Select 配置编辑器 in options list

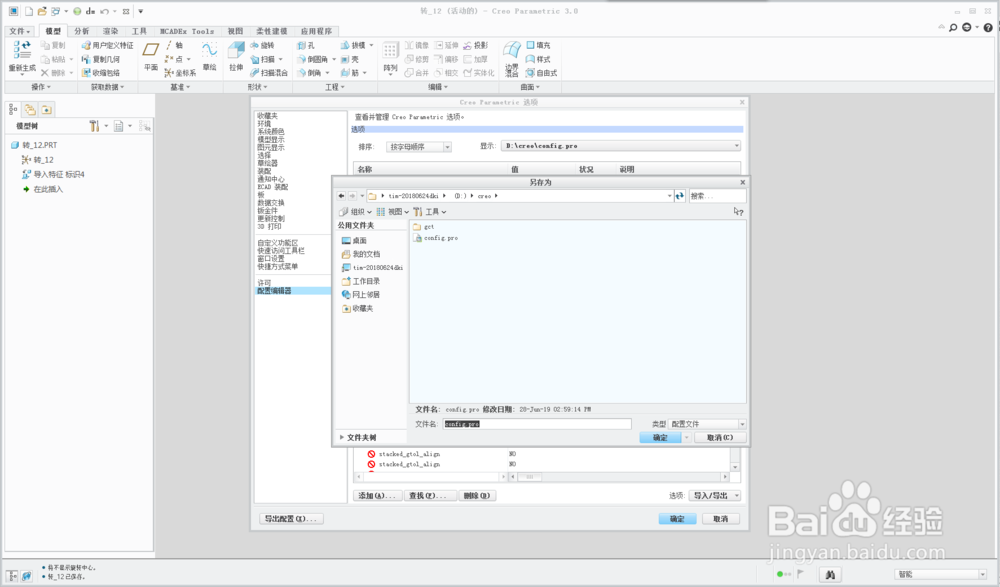point(274,290)
